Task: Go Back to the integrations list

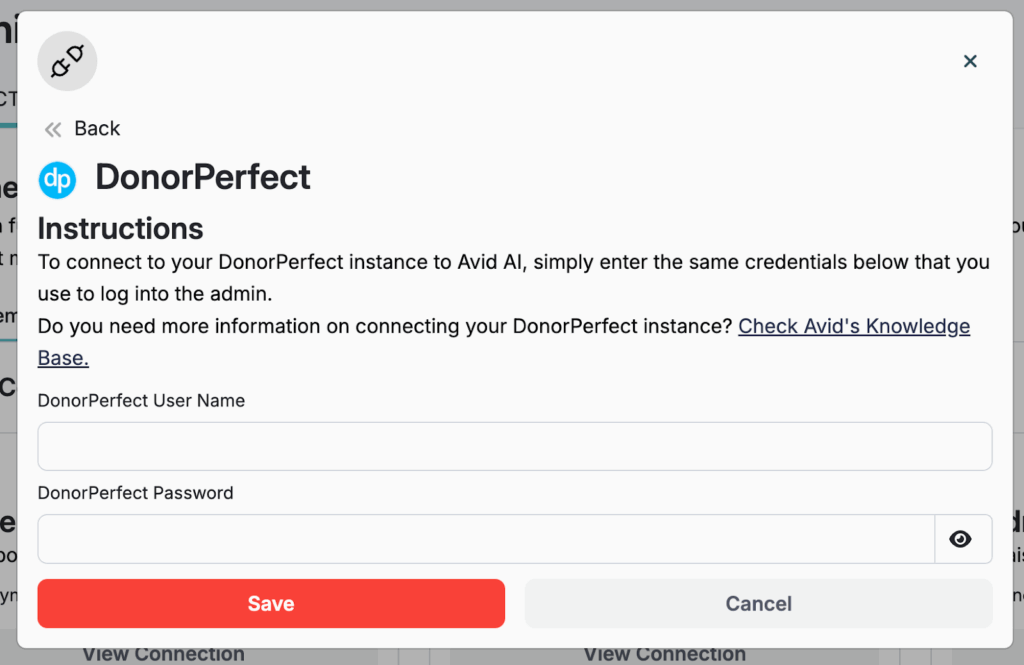Action: tap(96, 128)
